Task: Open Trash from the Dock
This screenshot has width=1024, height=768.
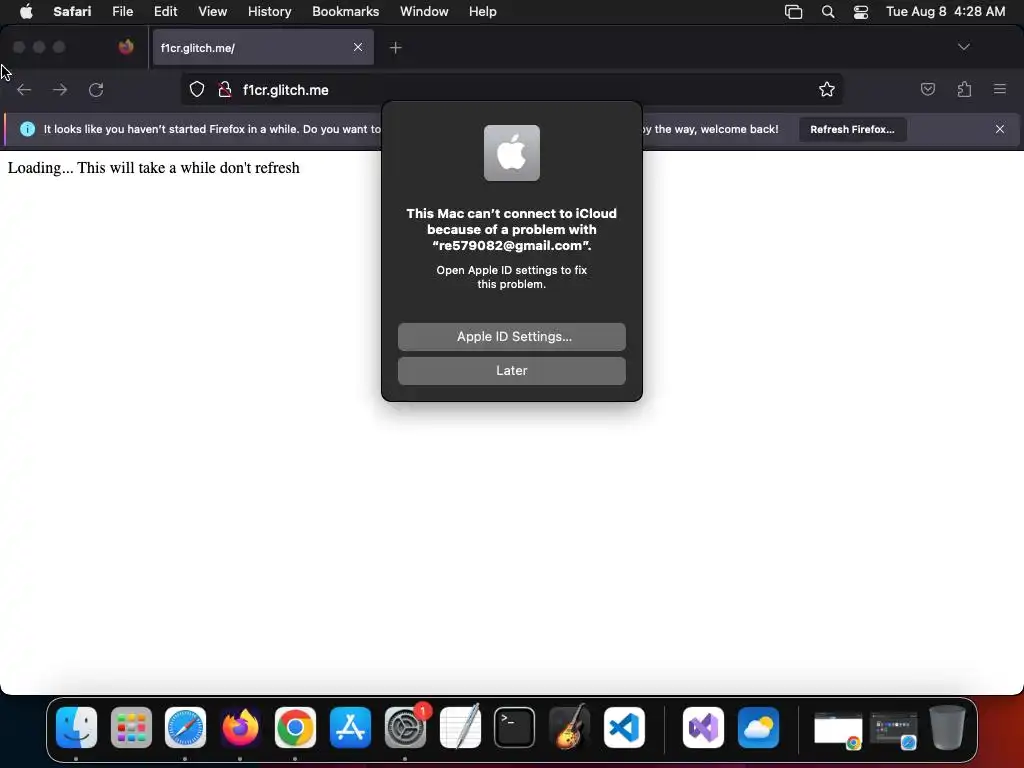Action: (x=948, y=727)
